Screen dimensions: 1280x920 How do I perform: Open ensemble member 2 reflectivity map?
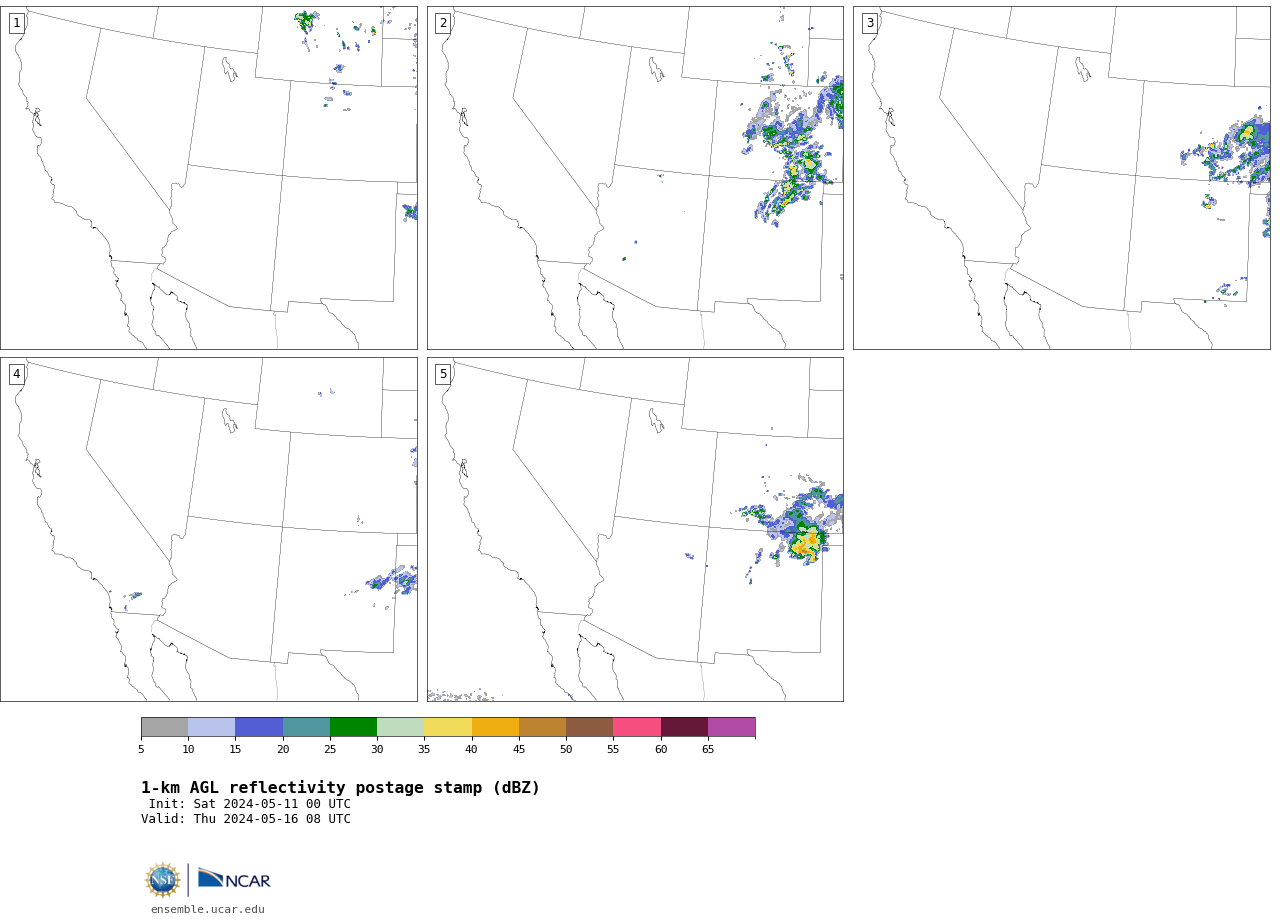635,178
